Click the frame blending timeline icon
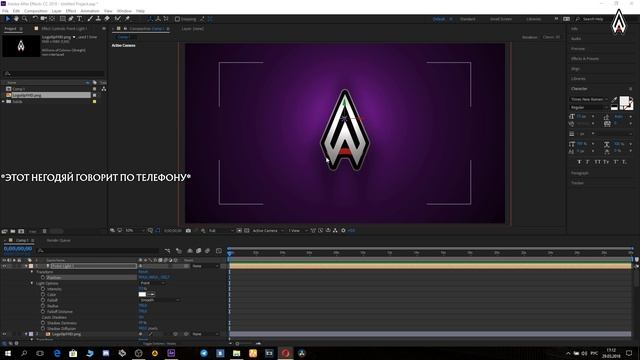 [198, 251]
